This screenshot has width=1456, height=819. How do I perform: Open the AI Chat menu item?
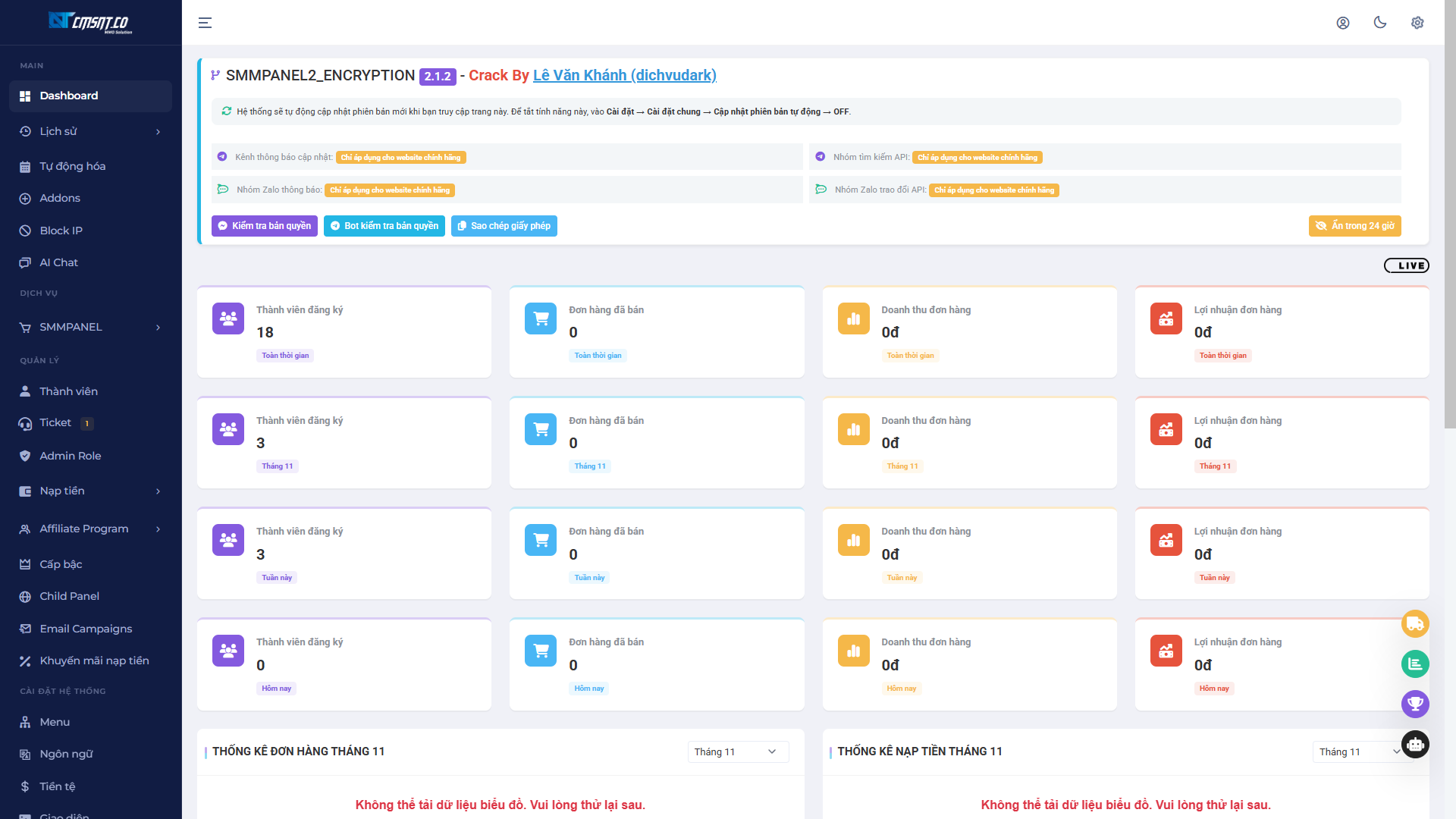point(58,262)
